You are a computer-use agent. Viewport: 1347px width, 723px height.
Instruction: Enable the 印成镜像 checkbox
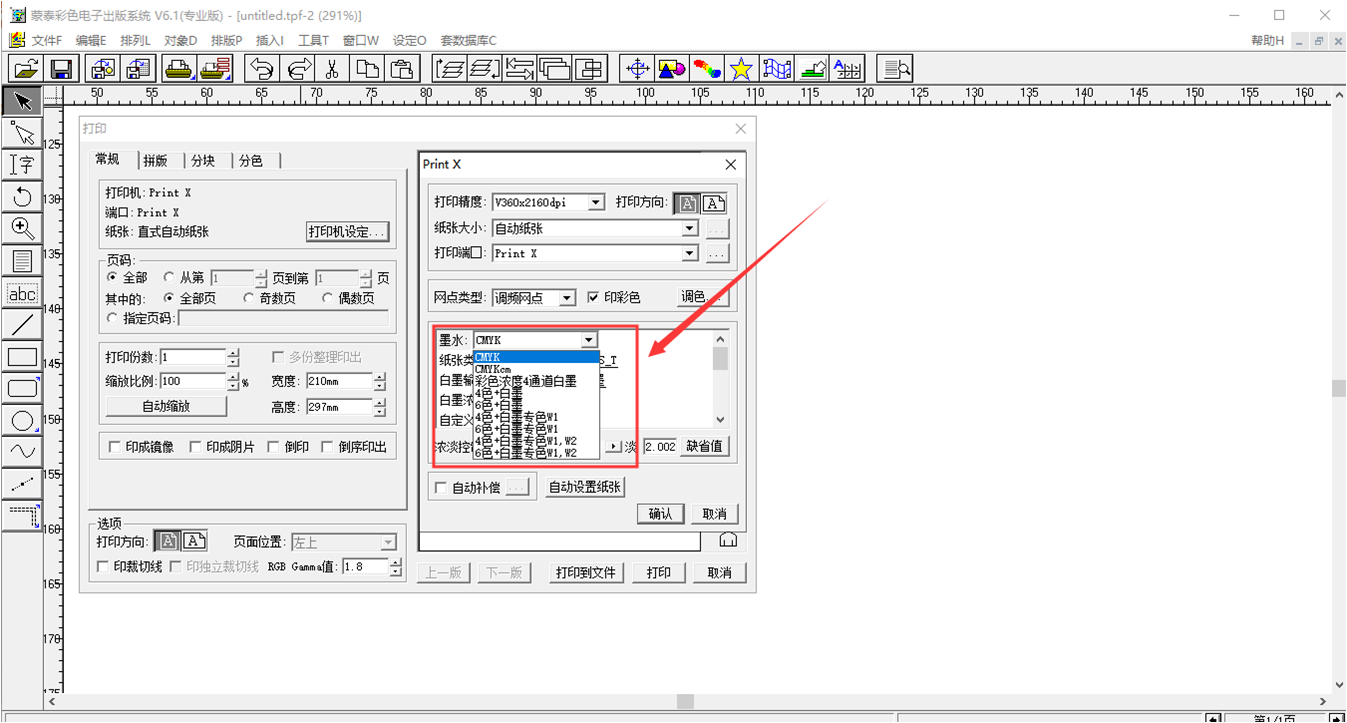coord(115,447)
